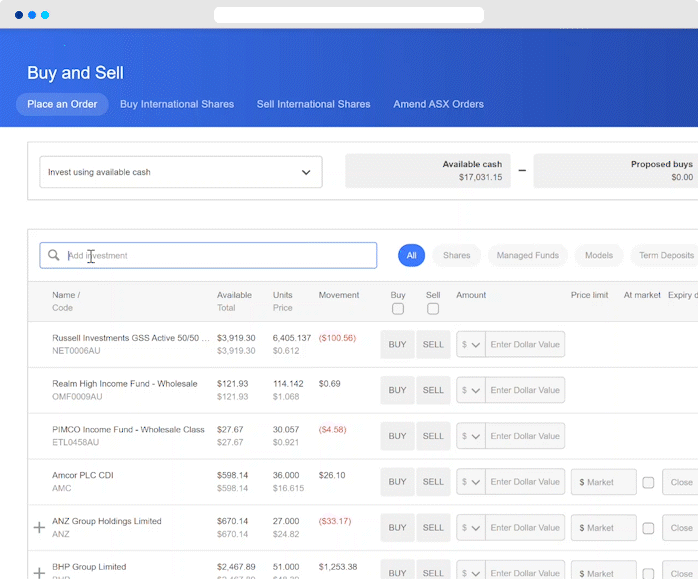
Task: Click the $ Market price limit for ANZ
Action: (x=604, y=528)
